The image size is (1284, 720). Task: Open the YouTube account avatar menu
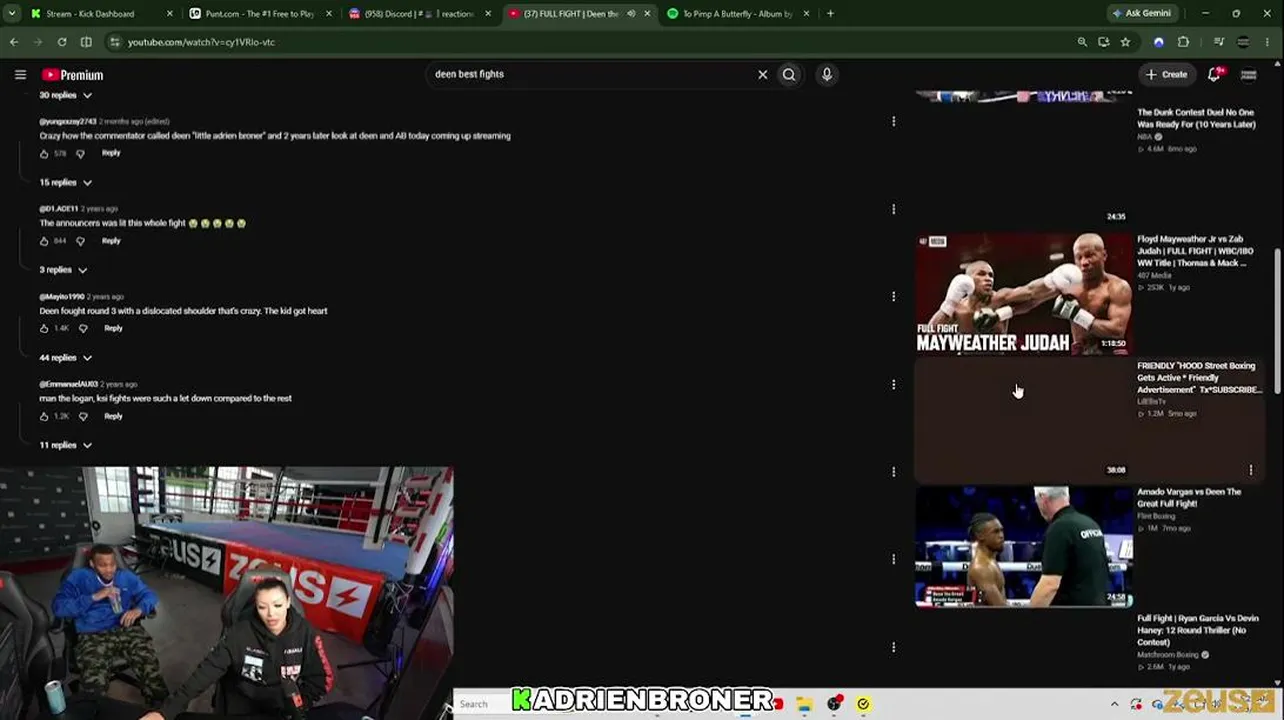coord(1249,74)
